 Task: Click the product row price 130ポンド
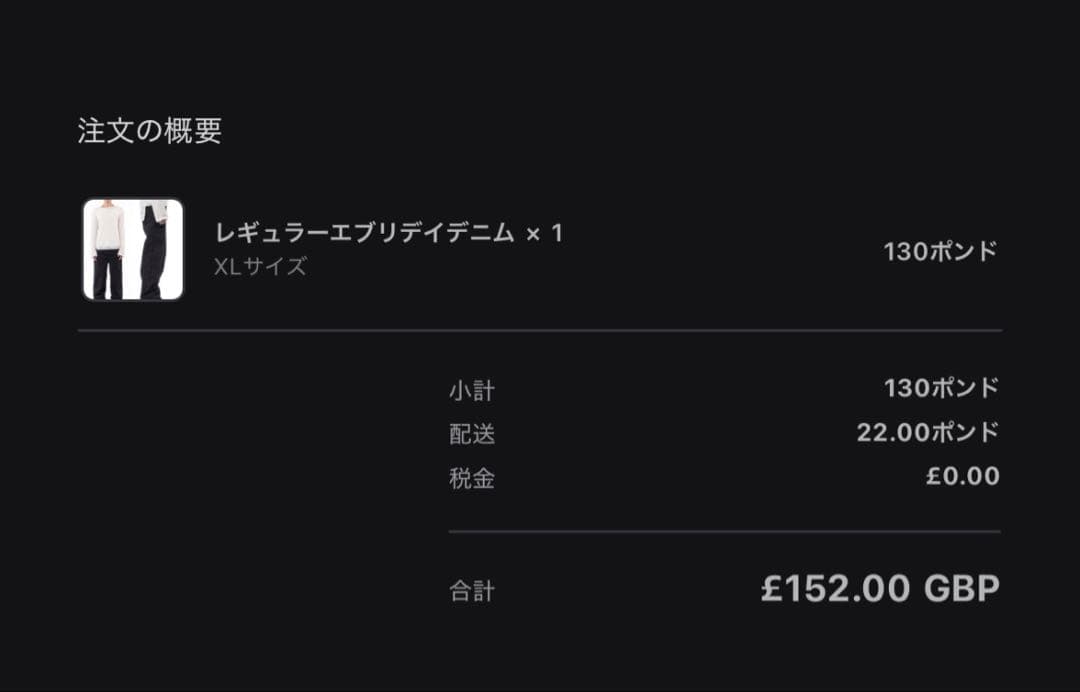tap(940, 252)
